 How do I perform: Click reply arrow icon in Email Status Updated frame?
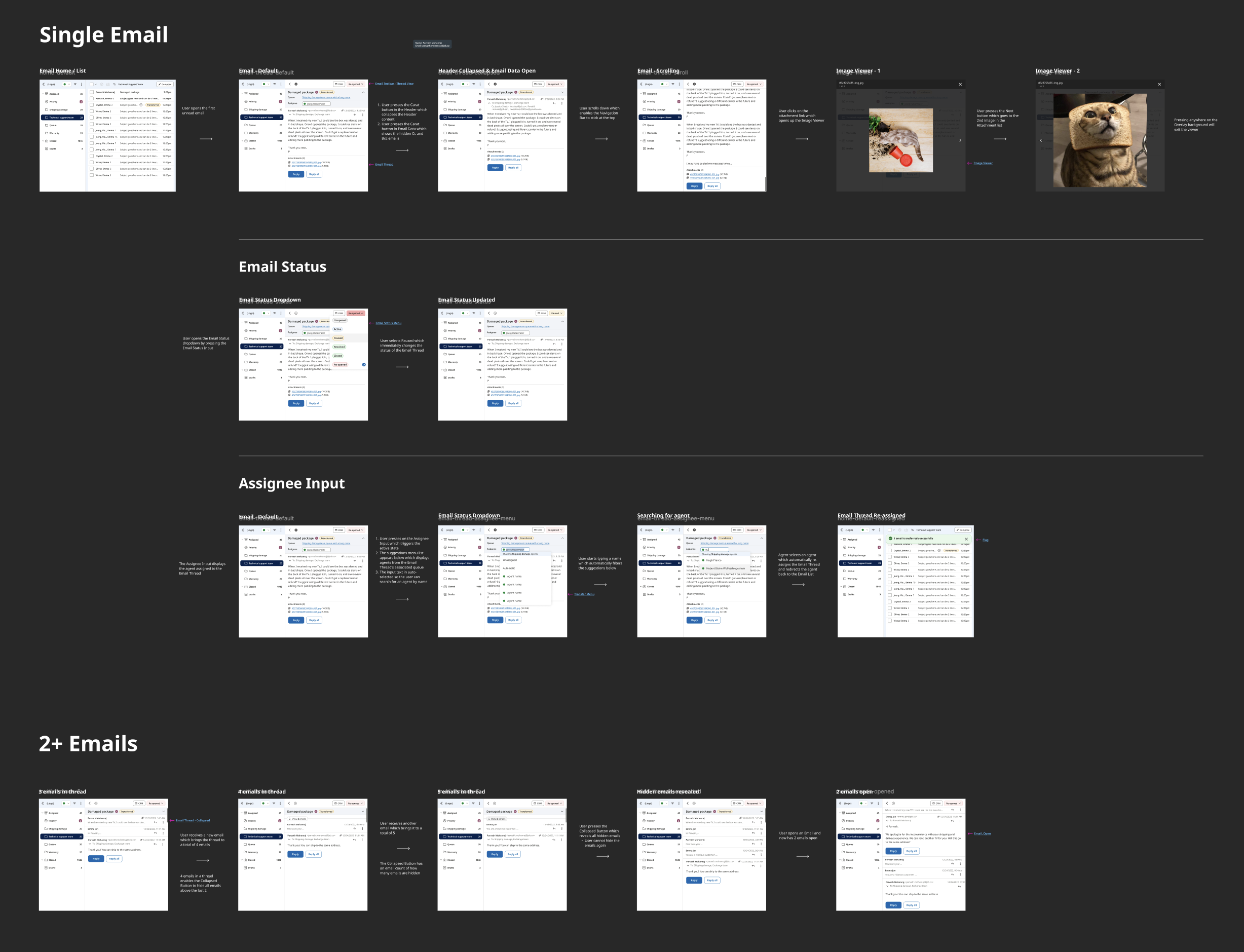tap(554, 344)
